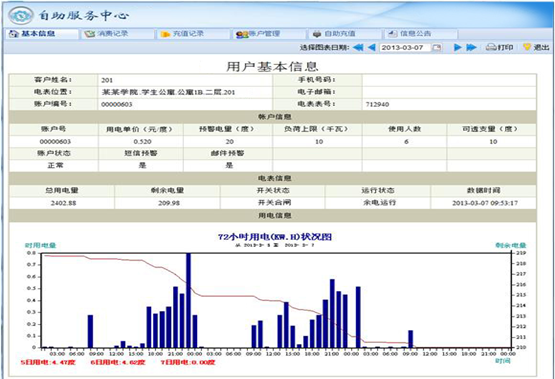The image size is (555, 379).
Task: Click the single-left previous day arrow
Action: 372,47
